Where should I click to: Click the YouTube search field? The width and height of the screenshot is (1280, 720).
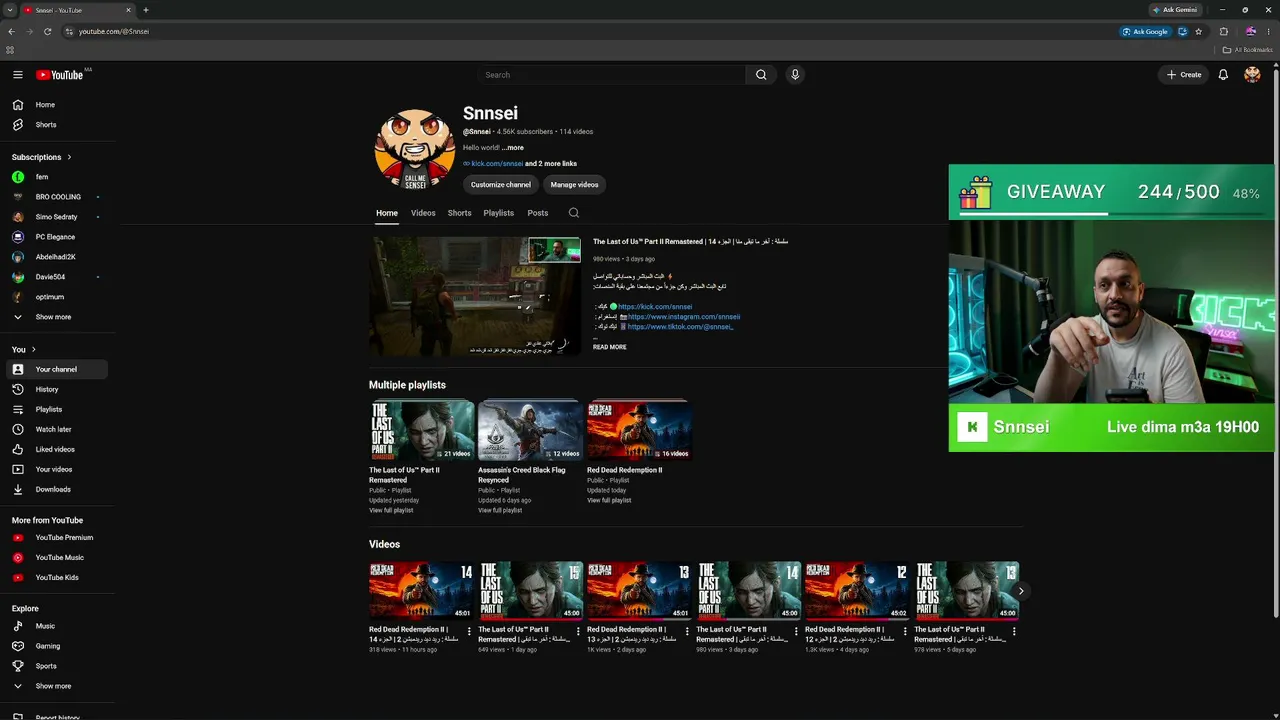tap(611, 75)
